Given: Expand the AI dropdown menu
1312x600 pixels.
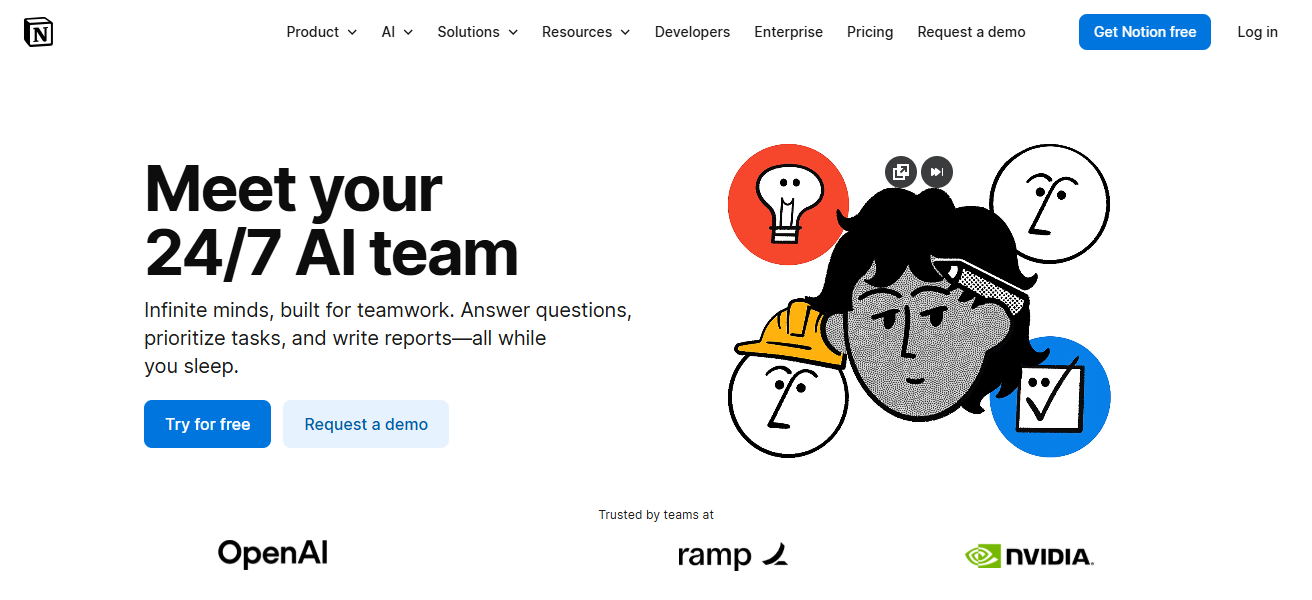Looking at the screenshot, I should click(397, 32).
